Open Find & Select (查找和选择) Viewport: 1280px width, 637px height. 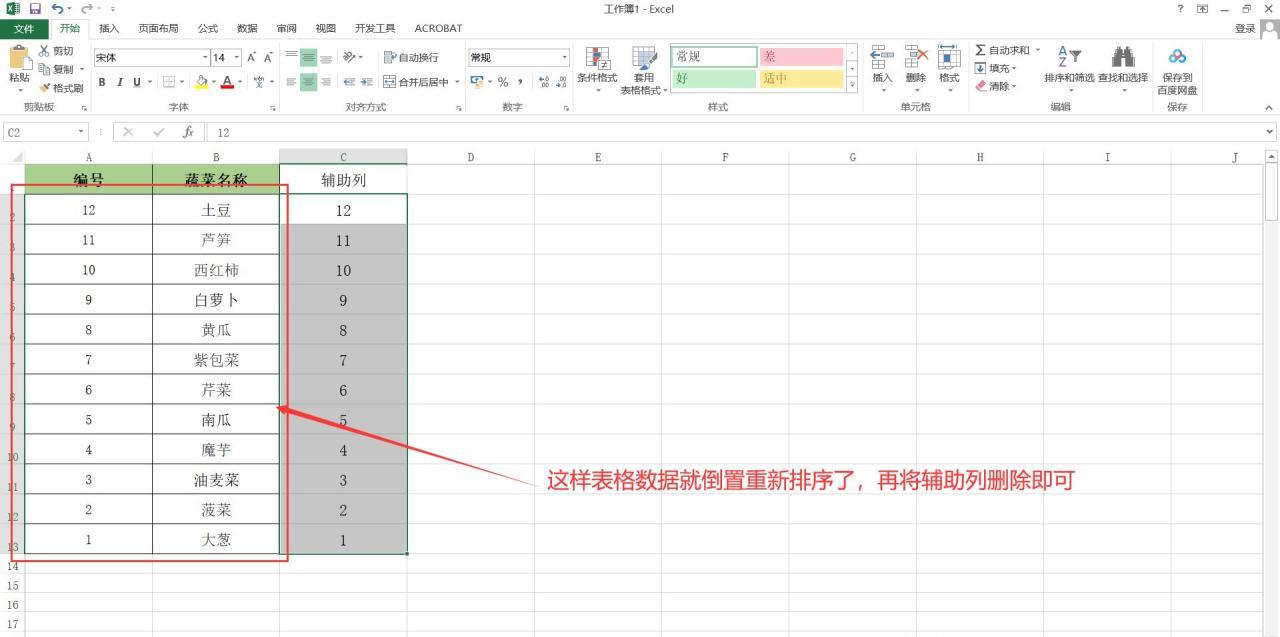1123,68
